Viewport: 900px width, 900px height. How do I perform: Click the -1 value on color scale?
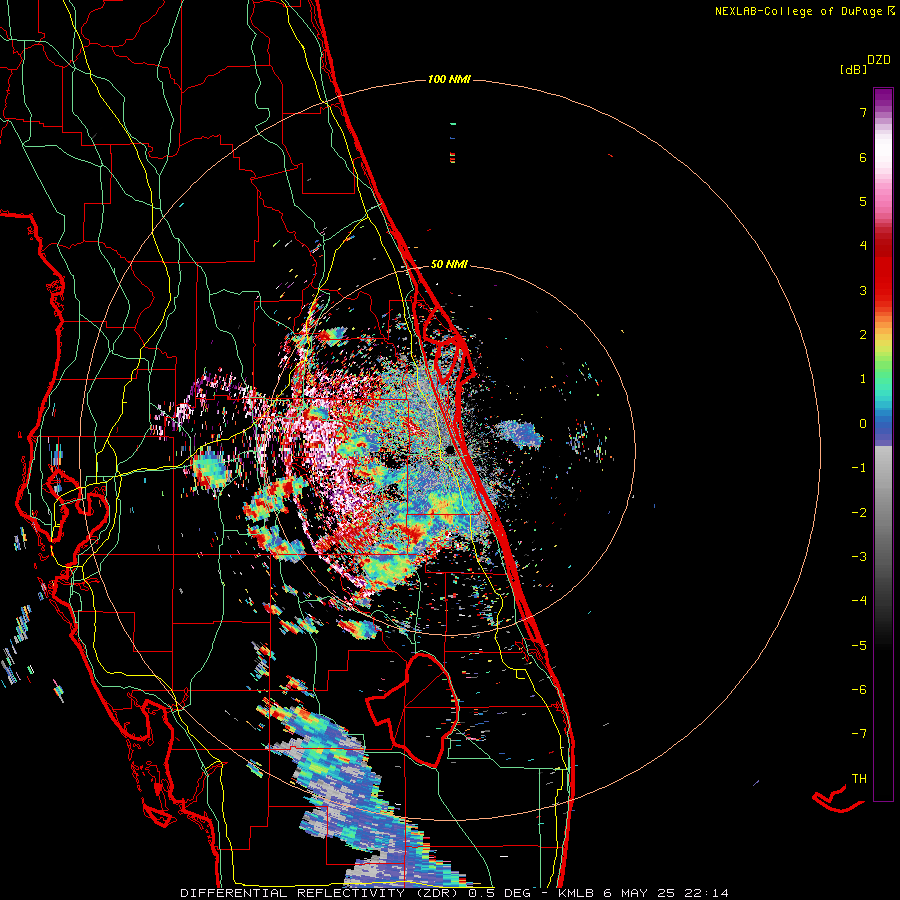click(859, 468)
